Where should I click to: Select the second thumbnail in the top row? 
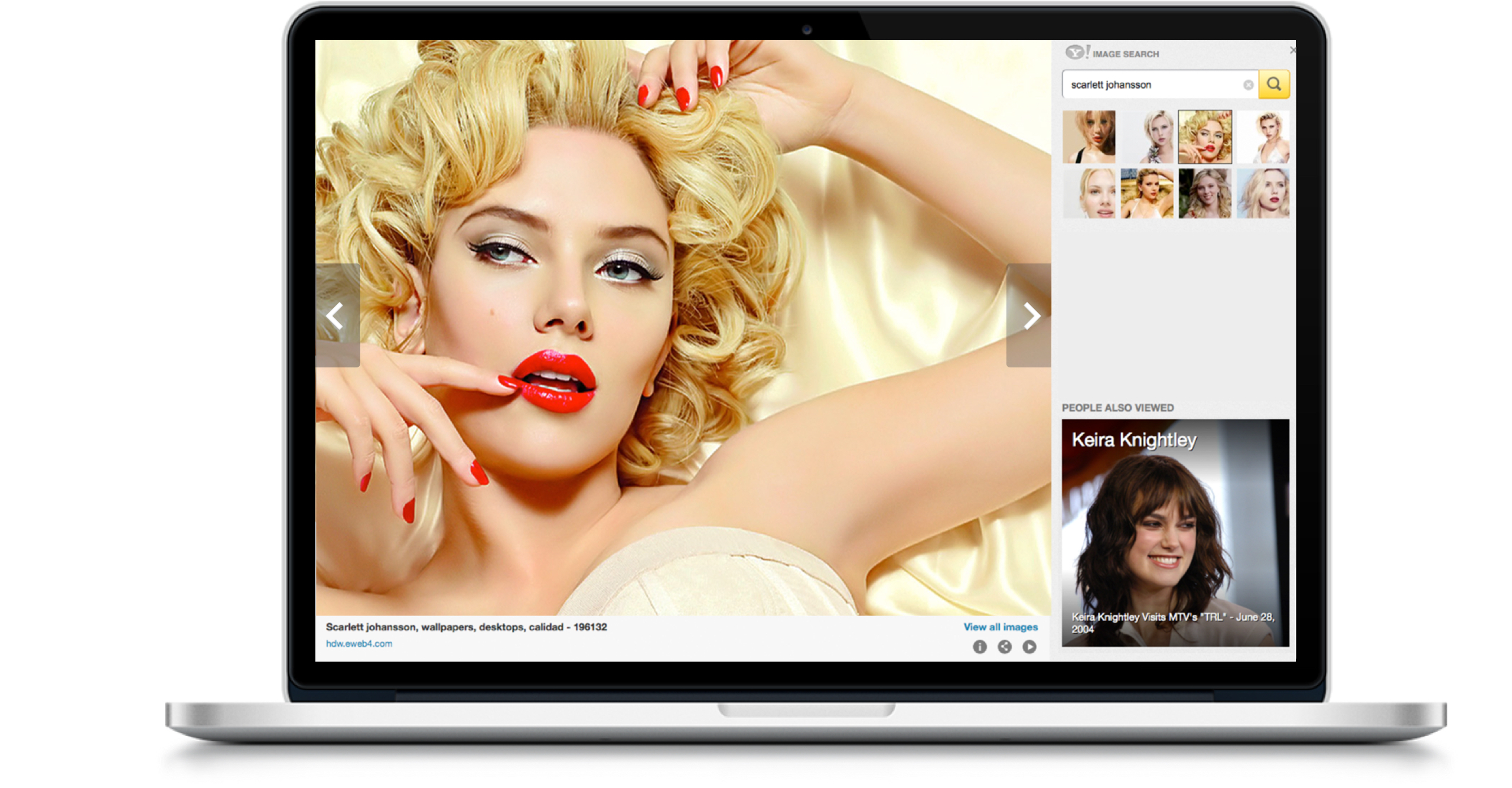1147,137
